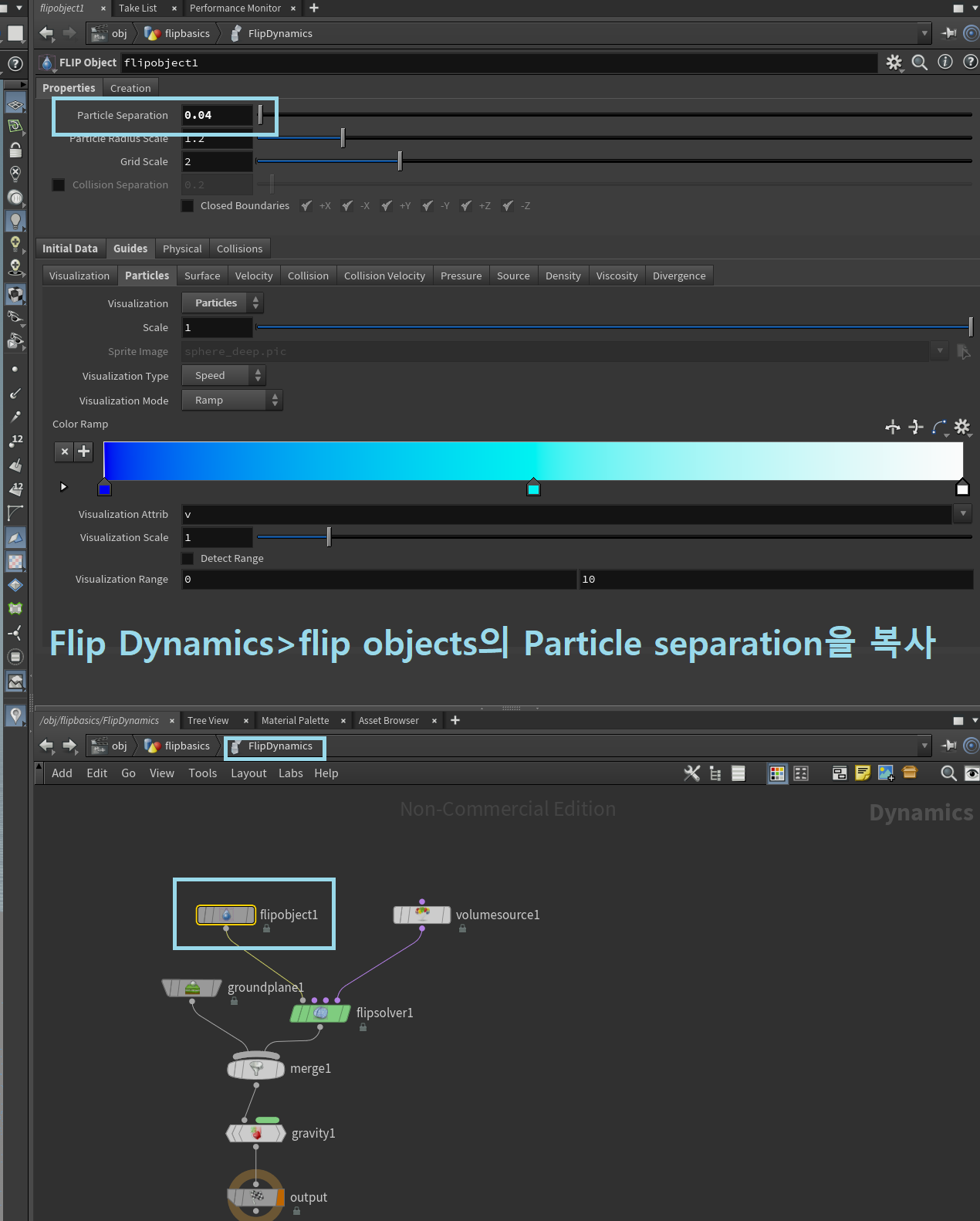This screenshot has width=980, height=1221.
Task: Enable the Detect Range checkbox
Action: pos(188,558)
